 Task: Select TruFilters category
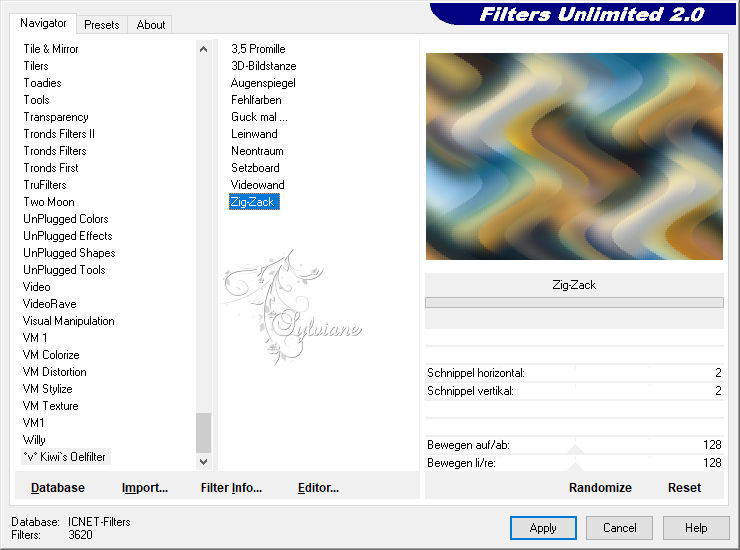45,185
